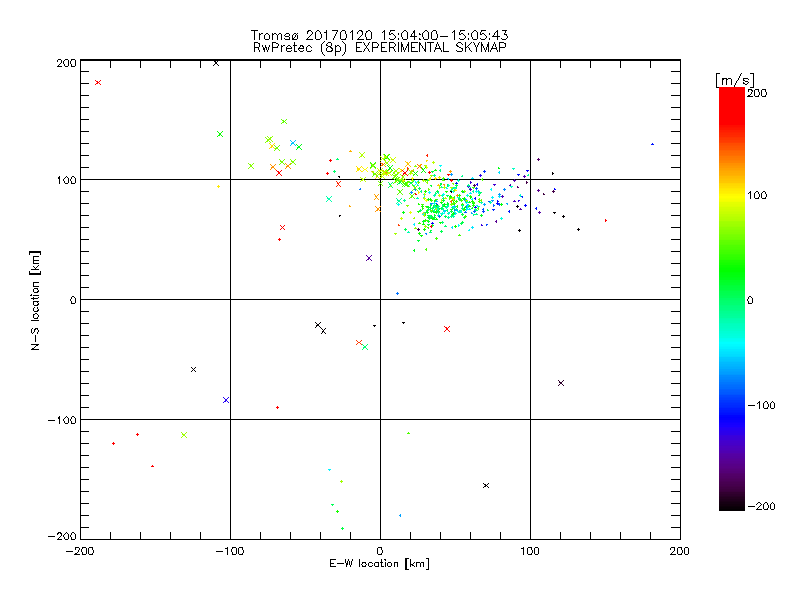This screenshot has height=600, width=800.
Task: Select the black X marker on the top plot border
Action: (x=216, y=63)
